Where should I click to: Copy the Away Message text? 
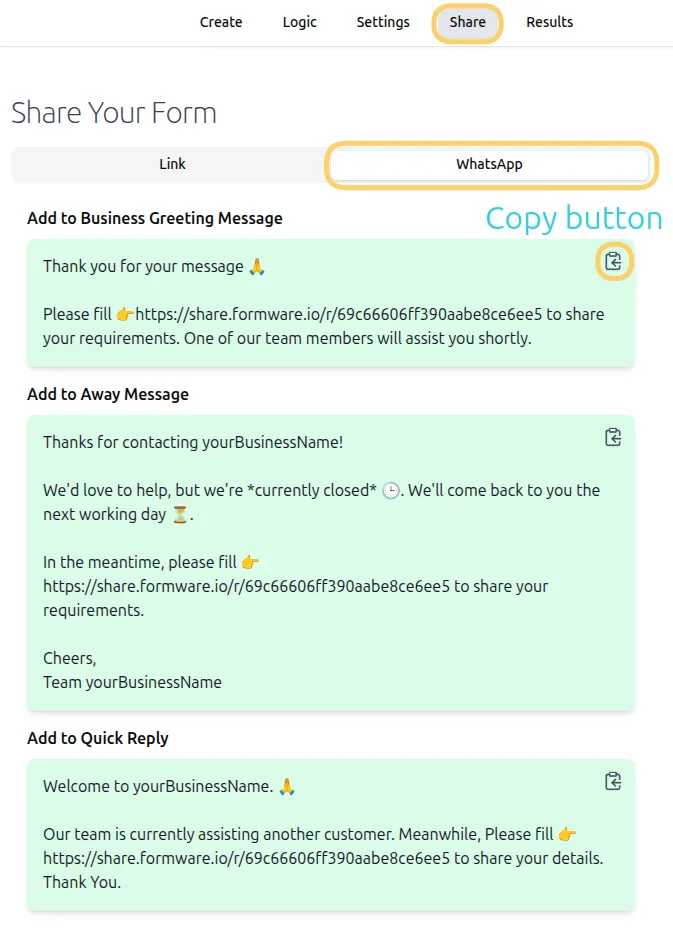[x=613, y=437]
